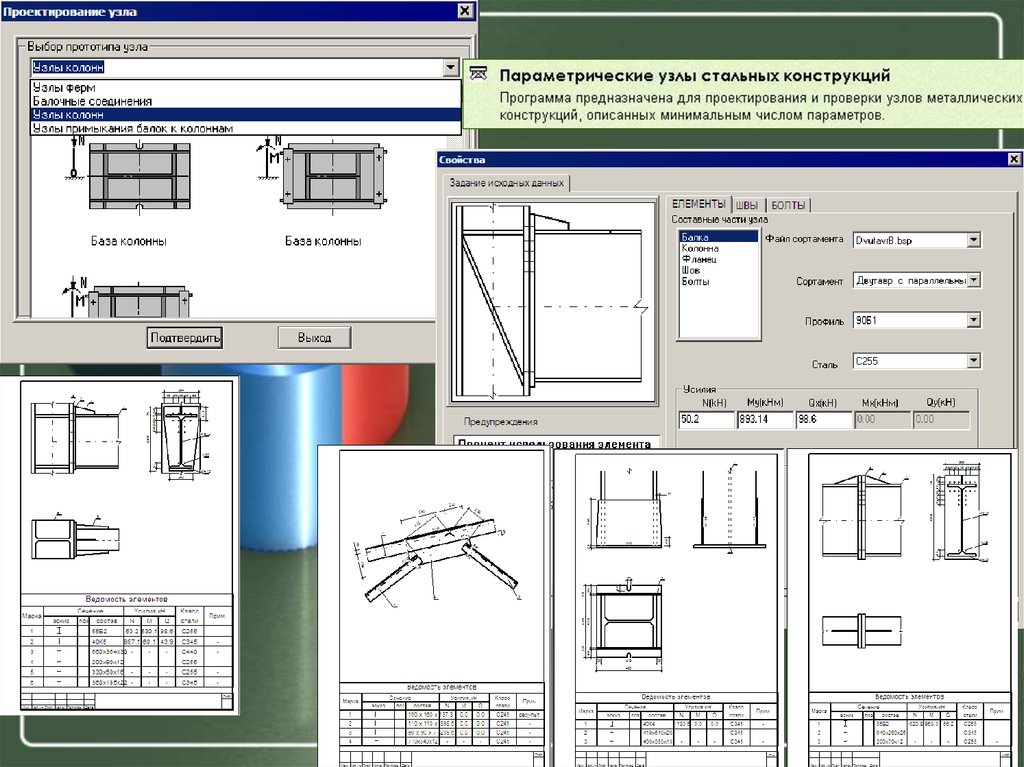
Task: Open the Файл сортамента dropdown
Action: (973, 240)
